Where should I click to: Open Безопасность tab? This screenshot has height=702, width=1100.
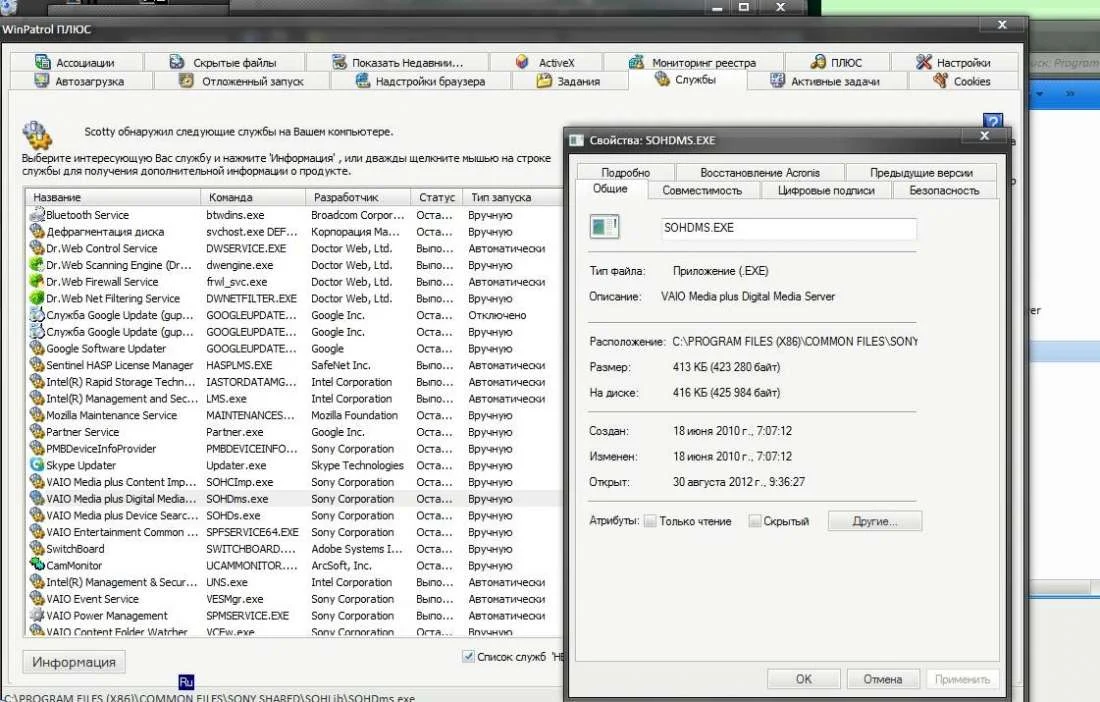pos(944,190)
